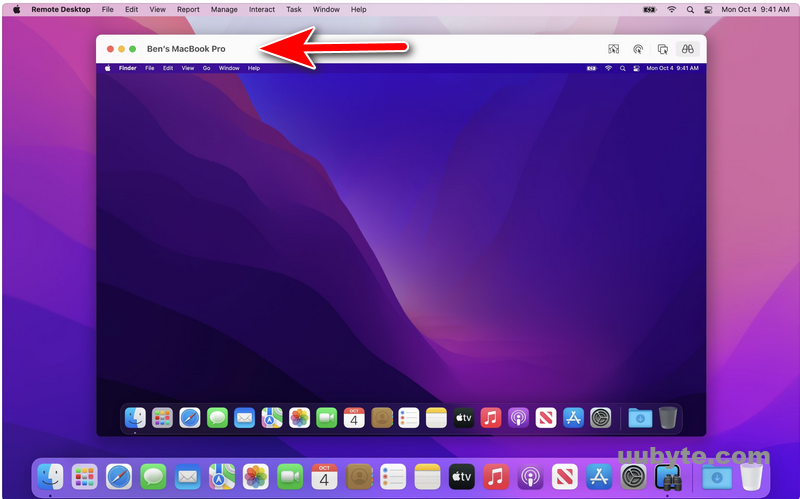The image size is (800, 499).
Task: Click the overlapping windows pointer toolbar icon
Action: (x=662, y=49)
